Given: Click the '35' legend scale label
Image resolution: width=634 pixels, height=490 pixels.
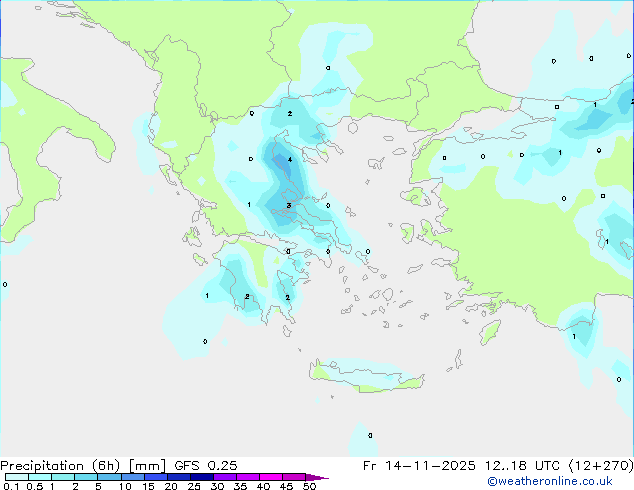Looking at the screenshot, I should tap(240, 486).
